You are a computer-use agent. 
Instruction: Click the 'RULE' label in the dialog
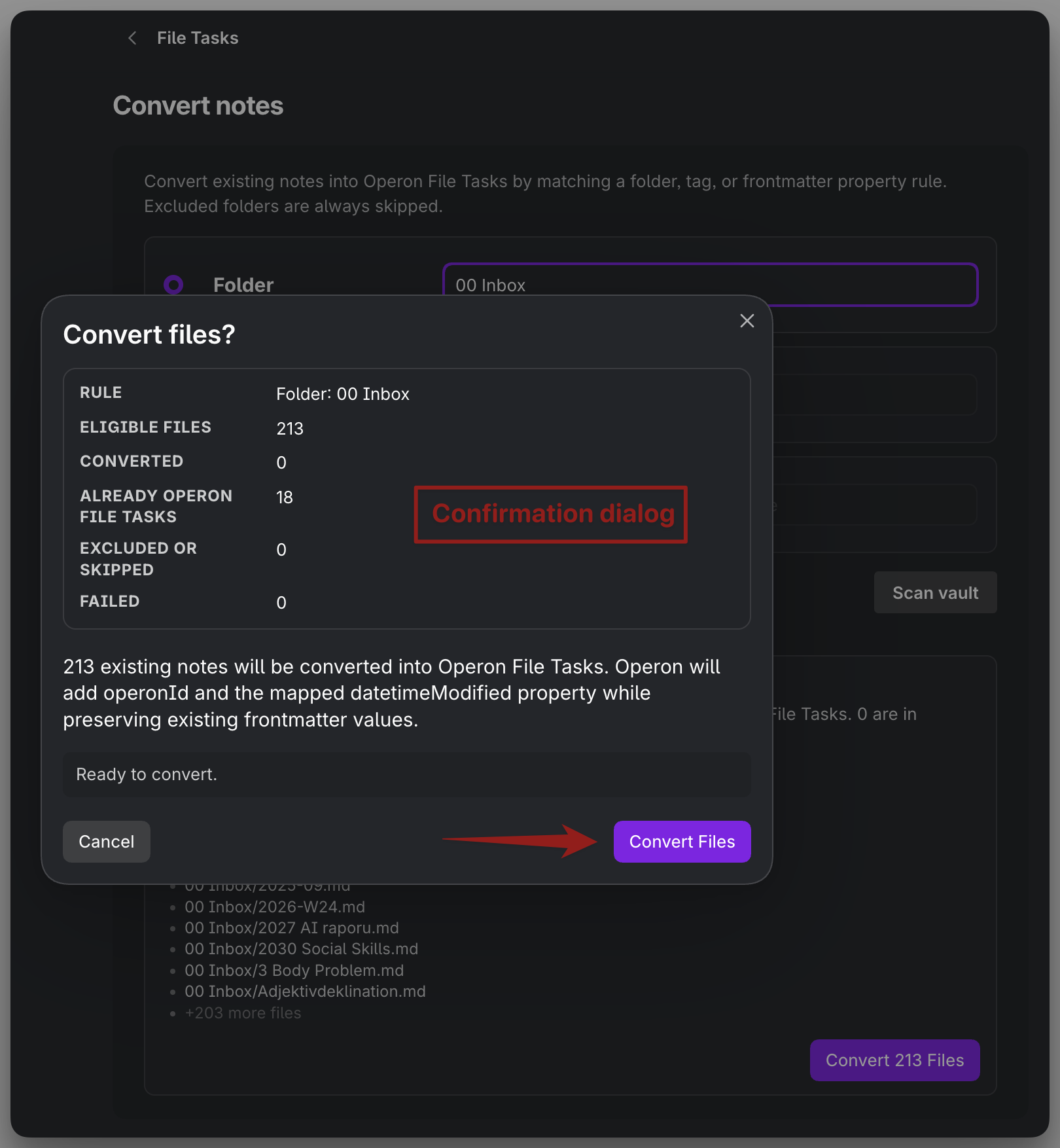pos(101,393)
